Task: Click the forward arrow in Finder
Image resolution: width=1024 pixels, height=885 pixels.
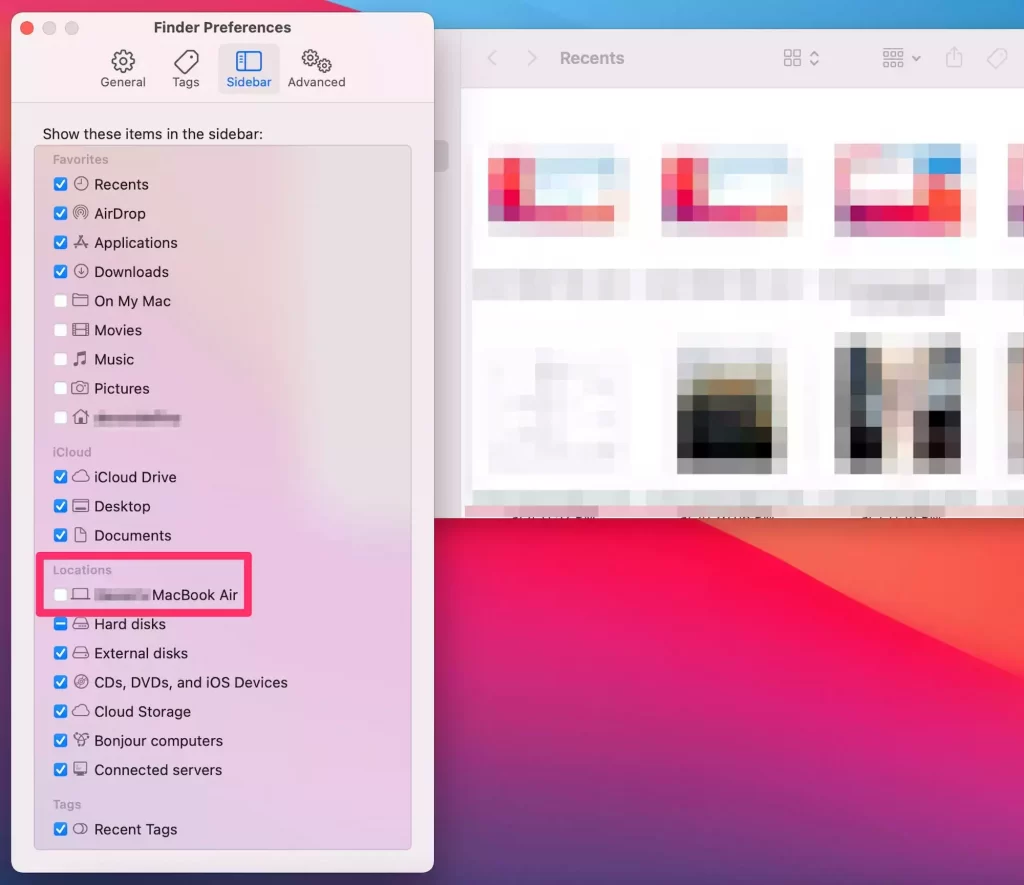Action: (532, 58)
